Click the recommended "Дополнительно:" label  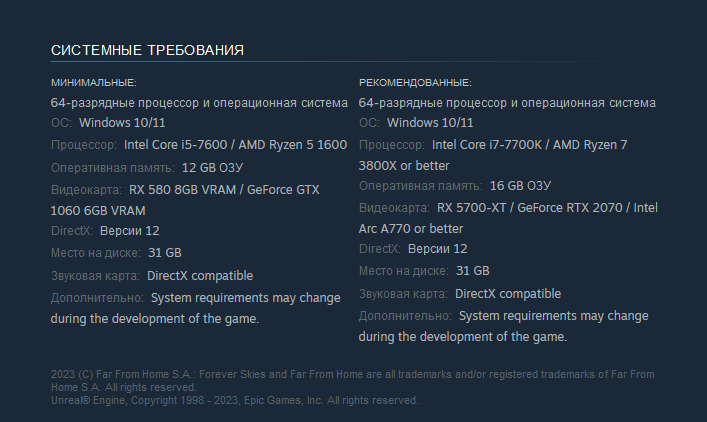[405, 316]
